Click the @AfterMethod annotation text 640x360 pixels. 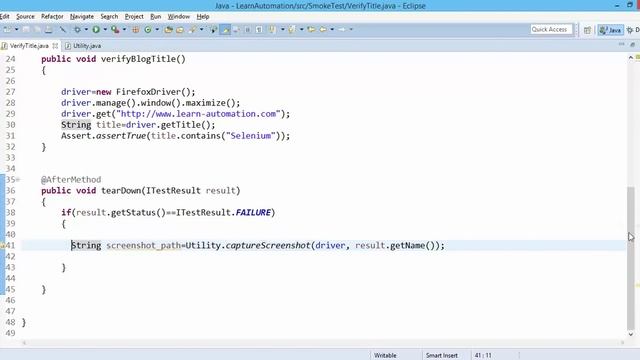(71, 180)
